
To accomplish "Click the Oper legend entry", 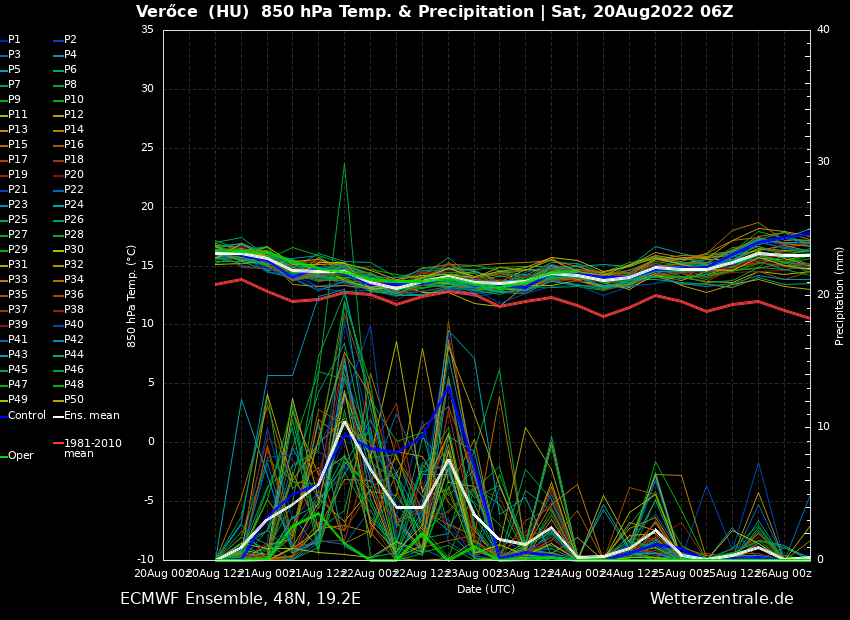I will [x=20, y=456].
